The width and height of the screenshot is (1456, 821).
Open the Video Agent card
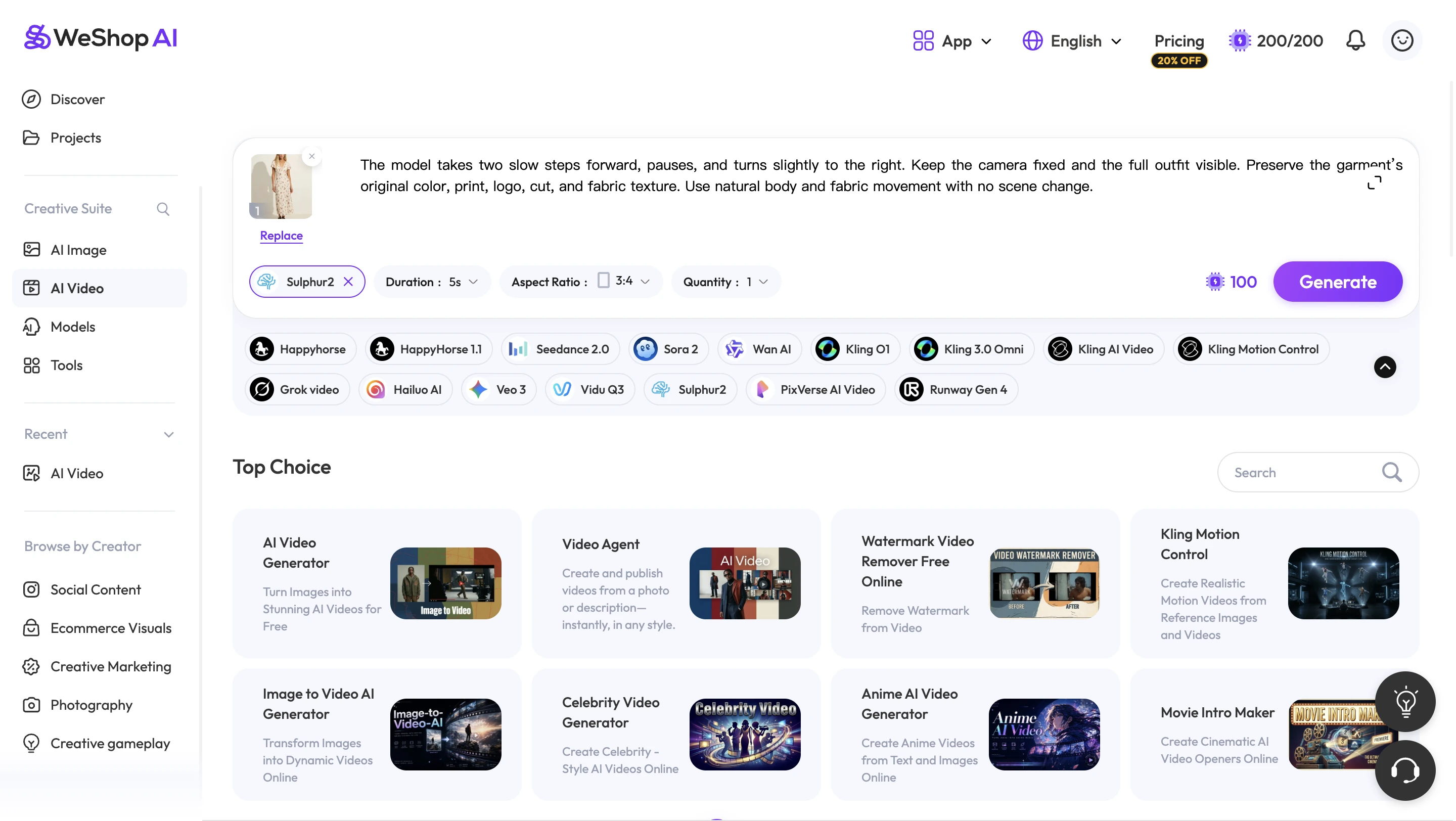click(x=676, y=583)
